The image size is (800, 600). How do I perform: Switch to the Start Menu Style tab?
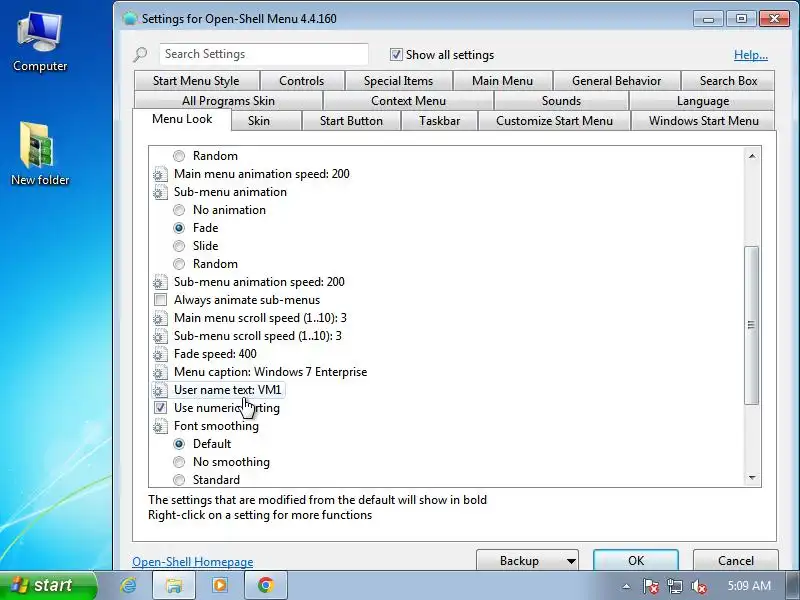pos(196,81)
